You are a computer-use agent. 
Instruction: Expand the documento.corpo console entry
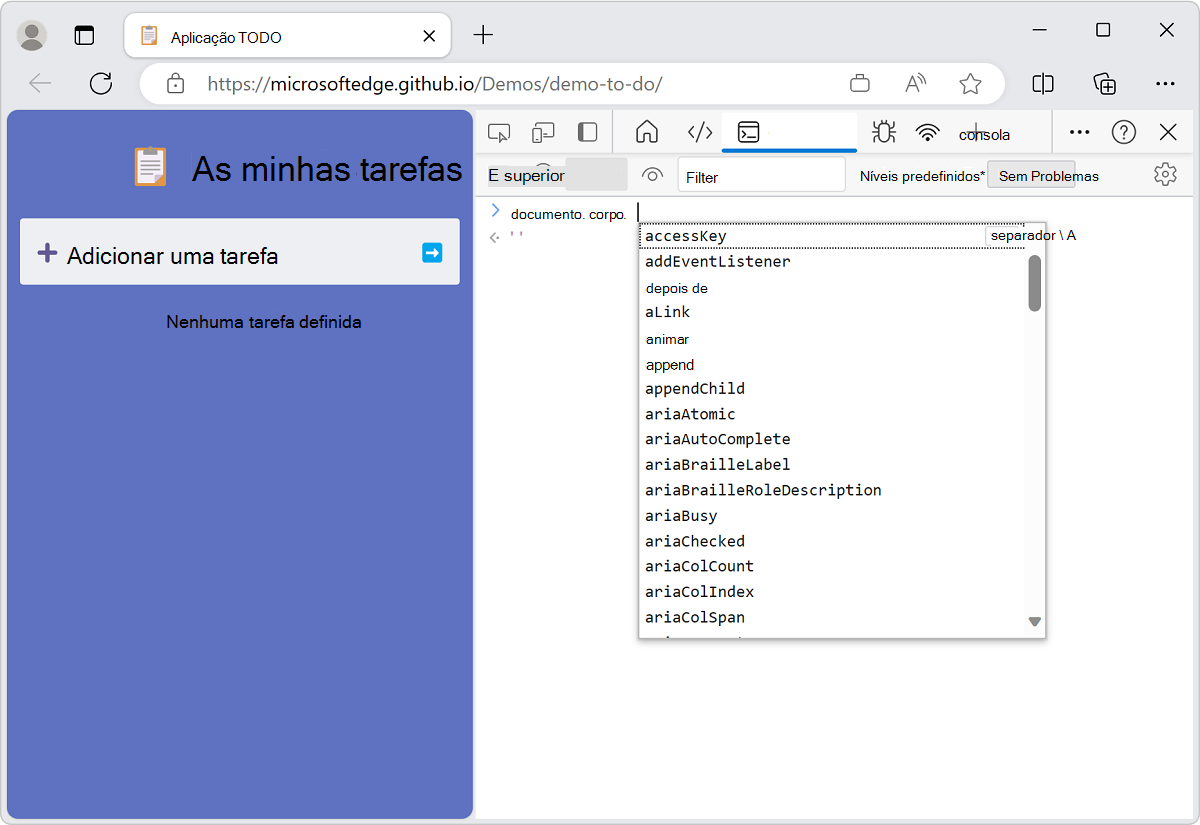tap(495, 211)
